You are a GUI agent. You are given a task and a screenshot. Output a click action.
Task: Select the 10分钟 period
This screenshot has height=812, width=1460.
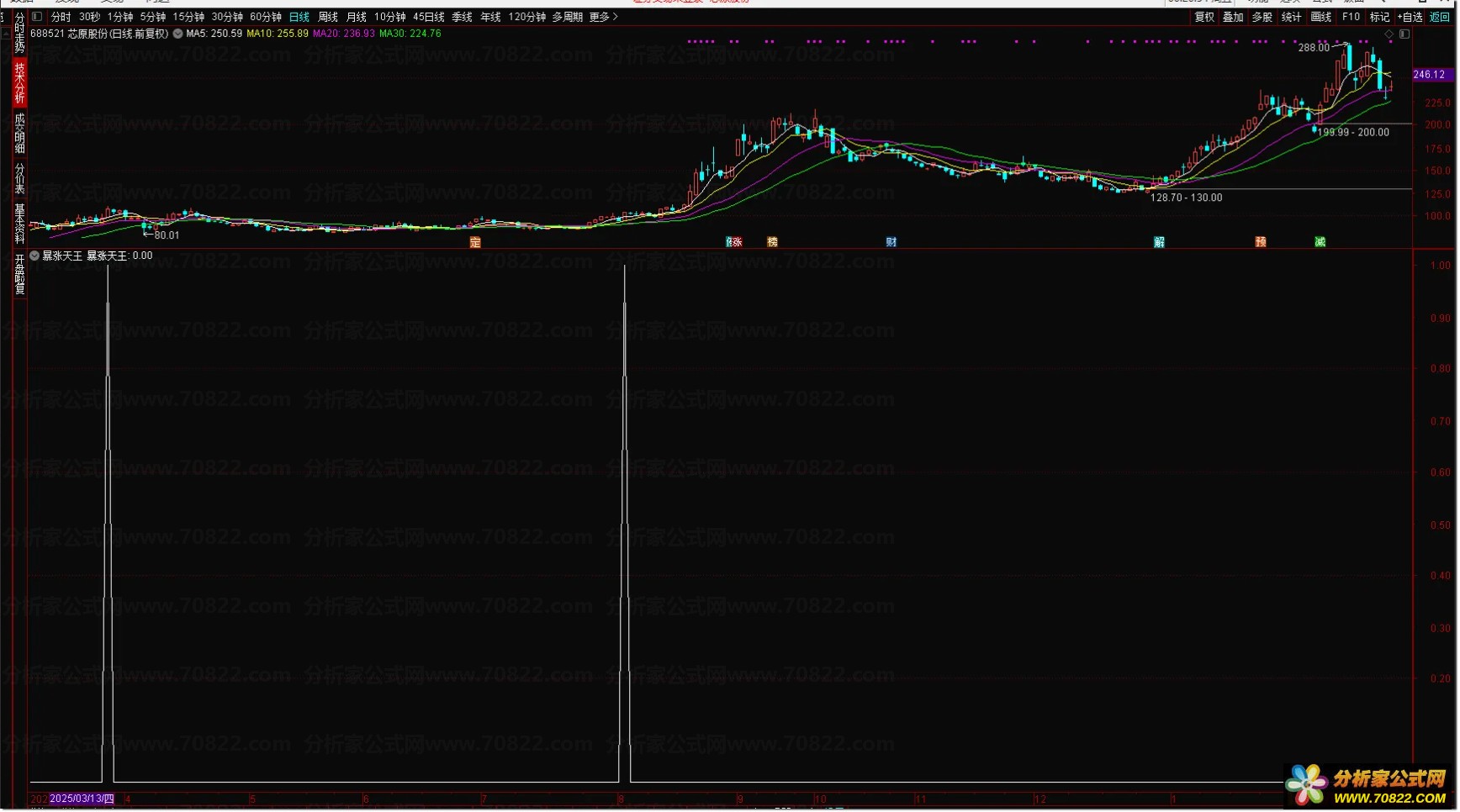[390, 17]
